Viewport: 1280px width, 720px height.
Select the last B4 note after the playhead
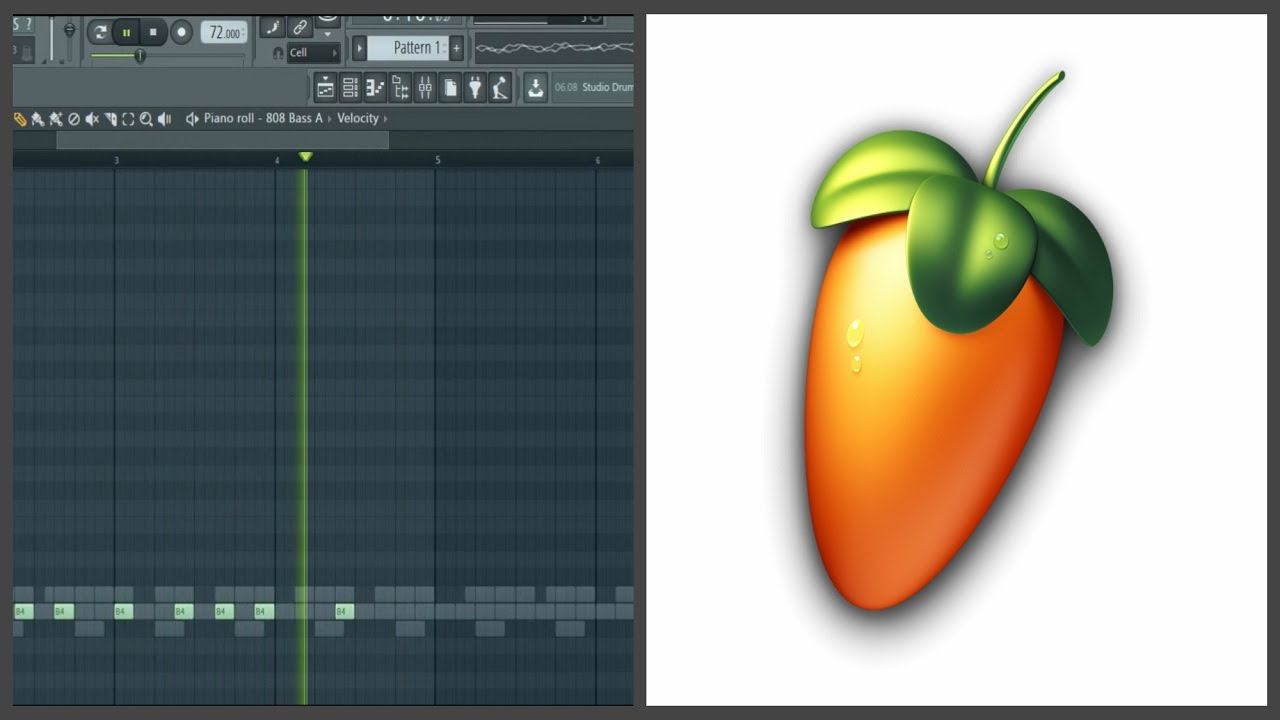(344, 611)
